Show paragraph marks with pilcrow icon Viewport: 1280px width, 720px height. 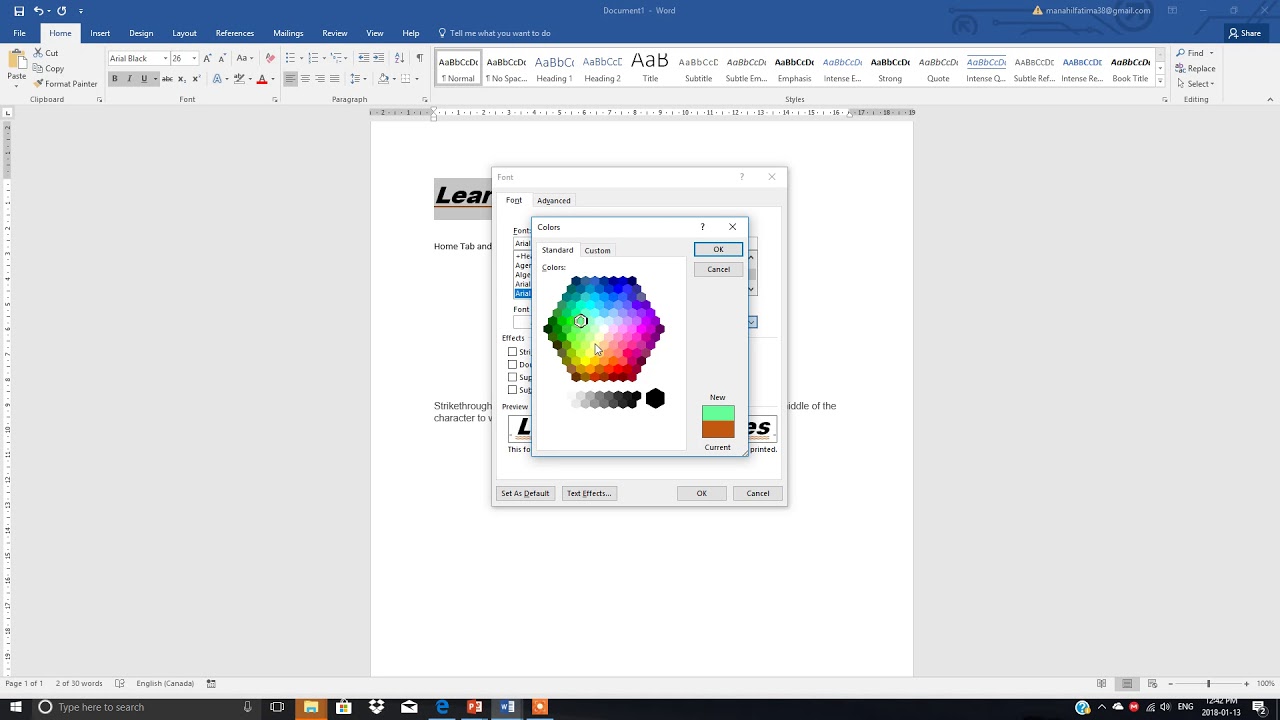point(419,58)
